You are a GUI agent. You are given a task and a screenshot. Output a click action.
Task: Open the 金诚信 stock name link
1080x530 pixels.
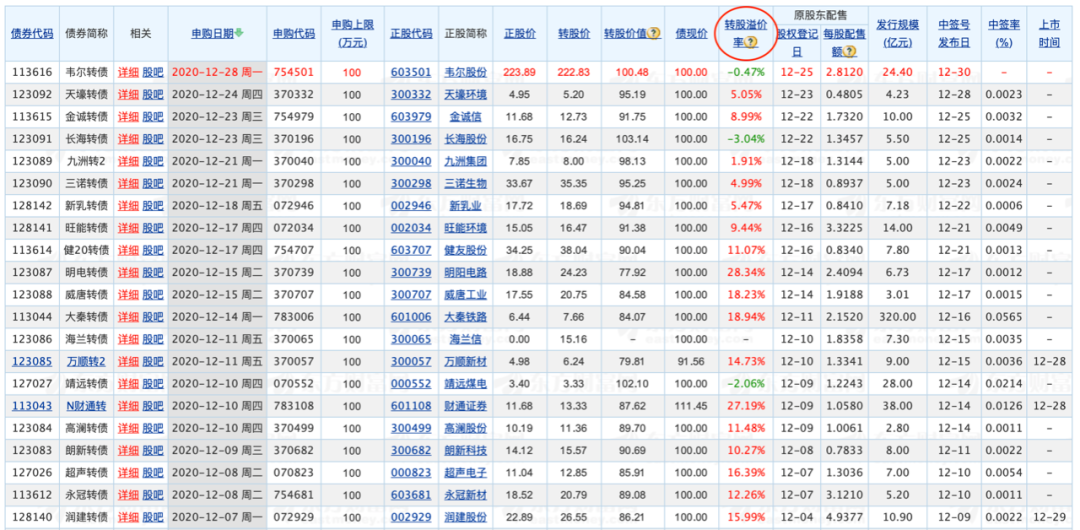pos(466,117)
